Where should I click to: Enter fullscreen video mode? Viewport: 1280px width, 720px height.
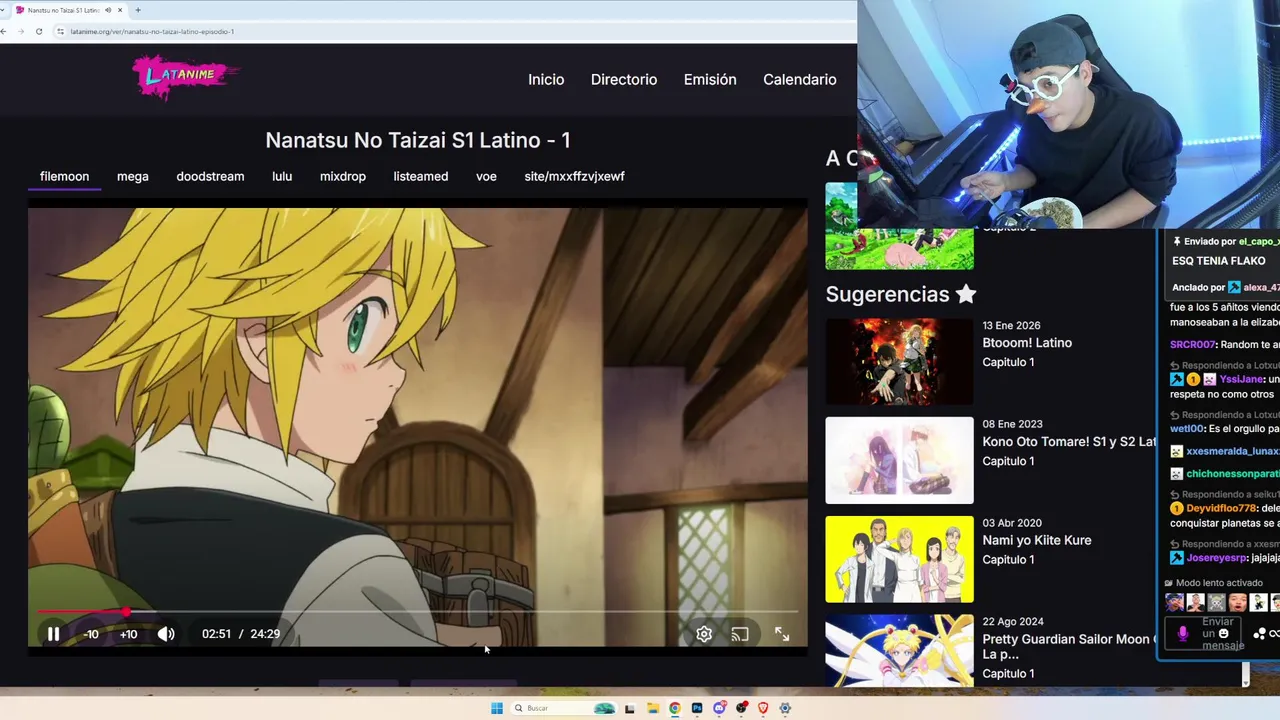[782, 634]
